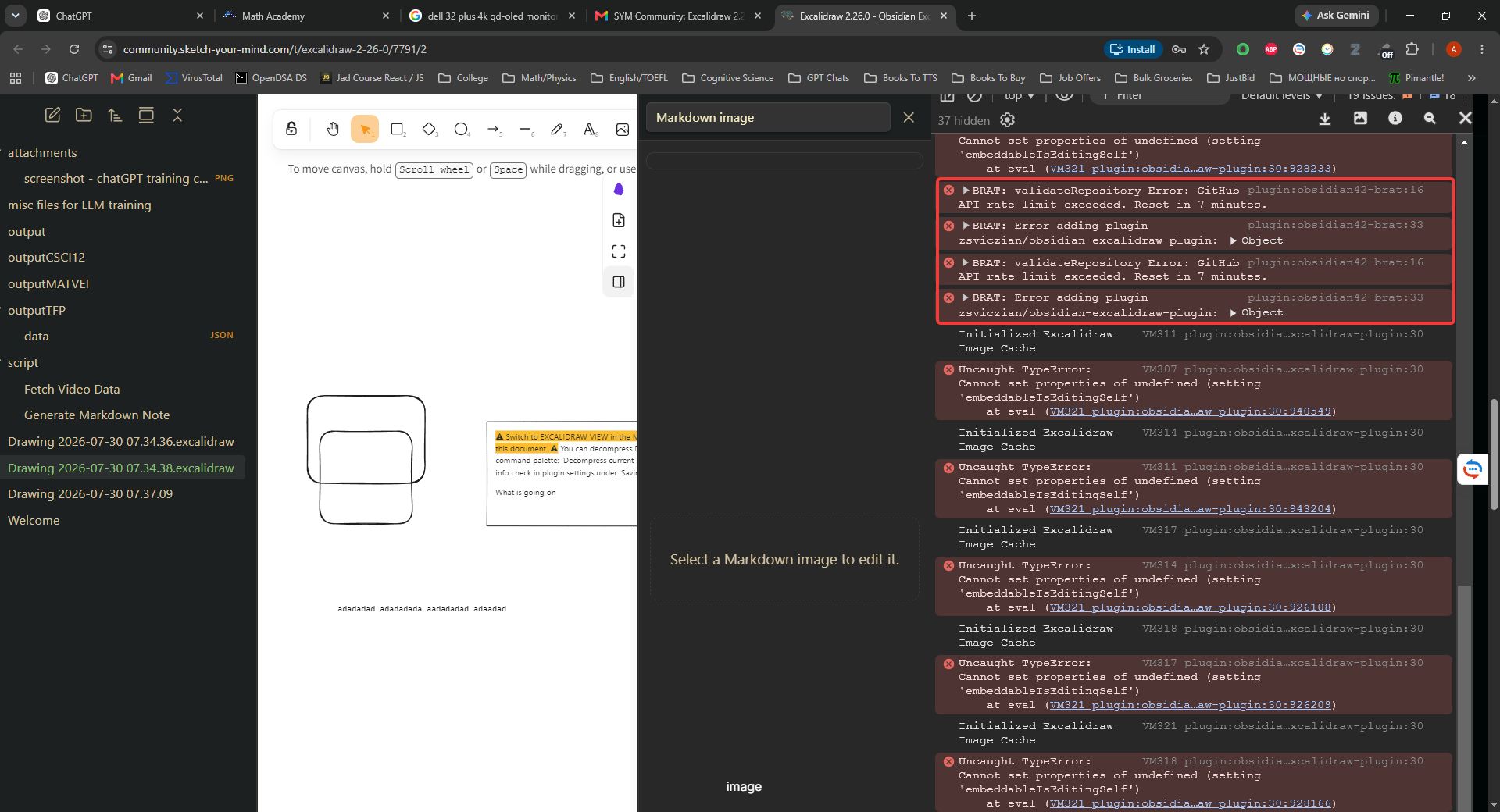Open the AdBlock Plus extension
The height and width of the screenshot is (812, 1500).
point(1271,49)
